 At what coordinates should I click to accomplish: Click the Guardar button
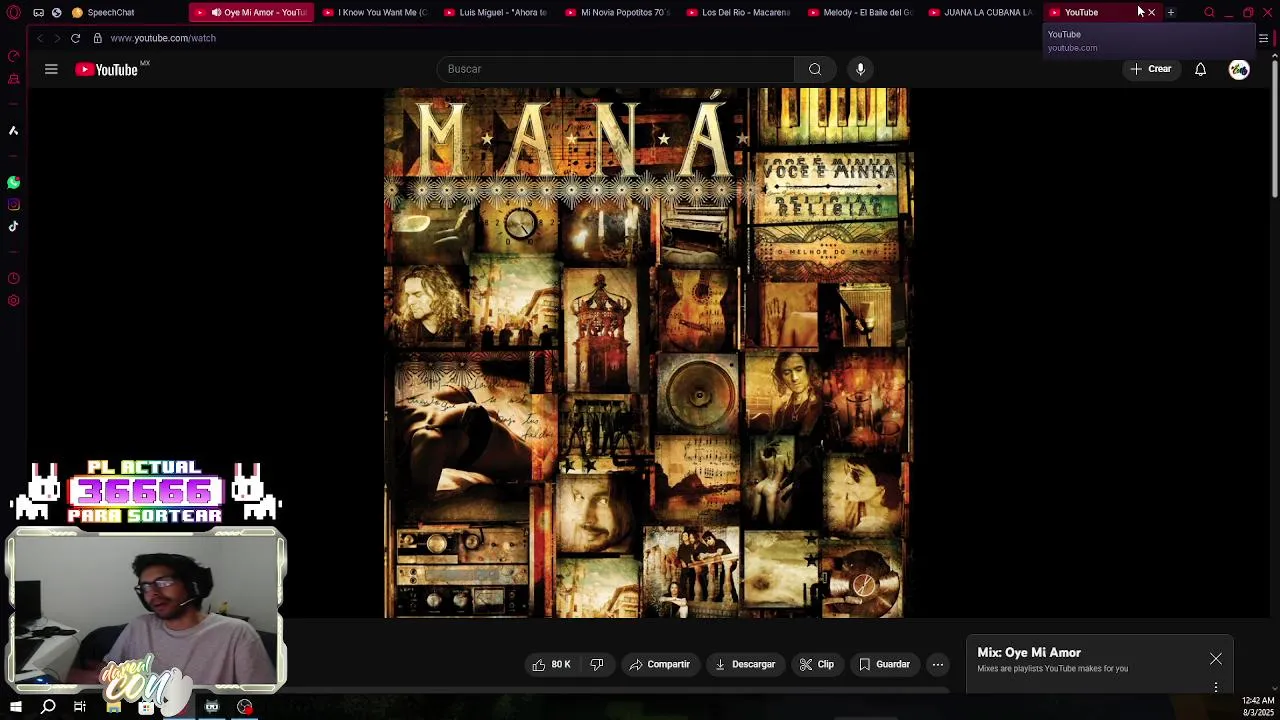click(x=884, y=664)
